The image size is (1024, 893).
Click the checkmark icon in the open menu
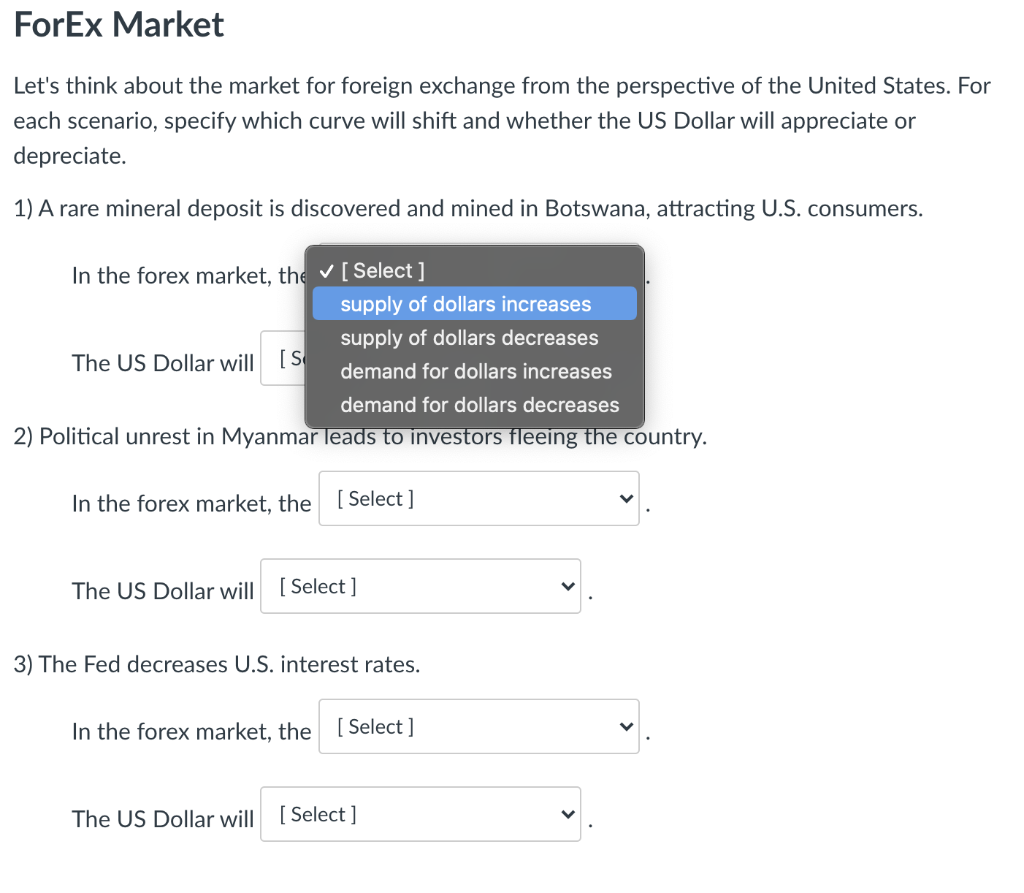pyautogui.click(x=325, y=270)
